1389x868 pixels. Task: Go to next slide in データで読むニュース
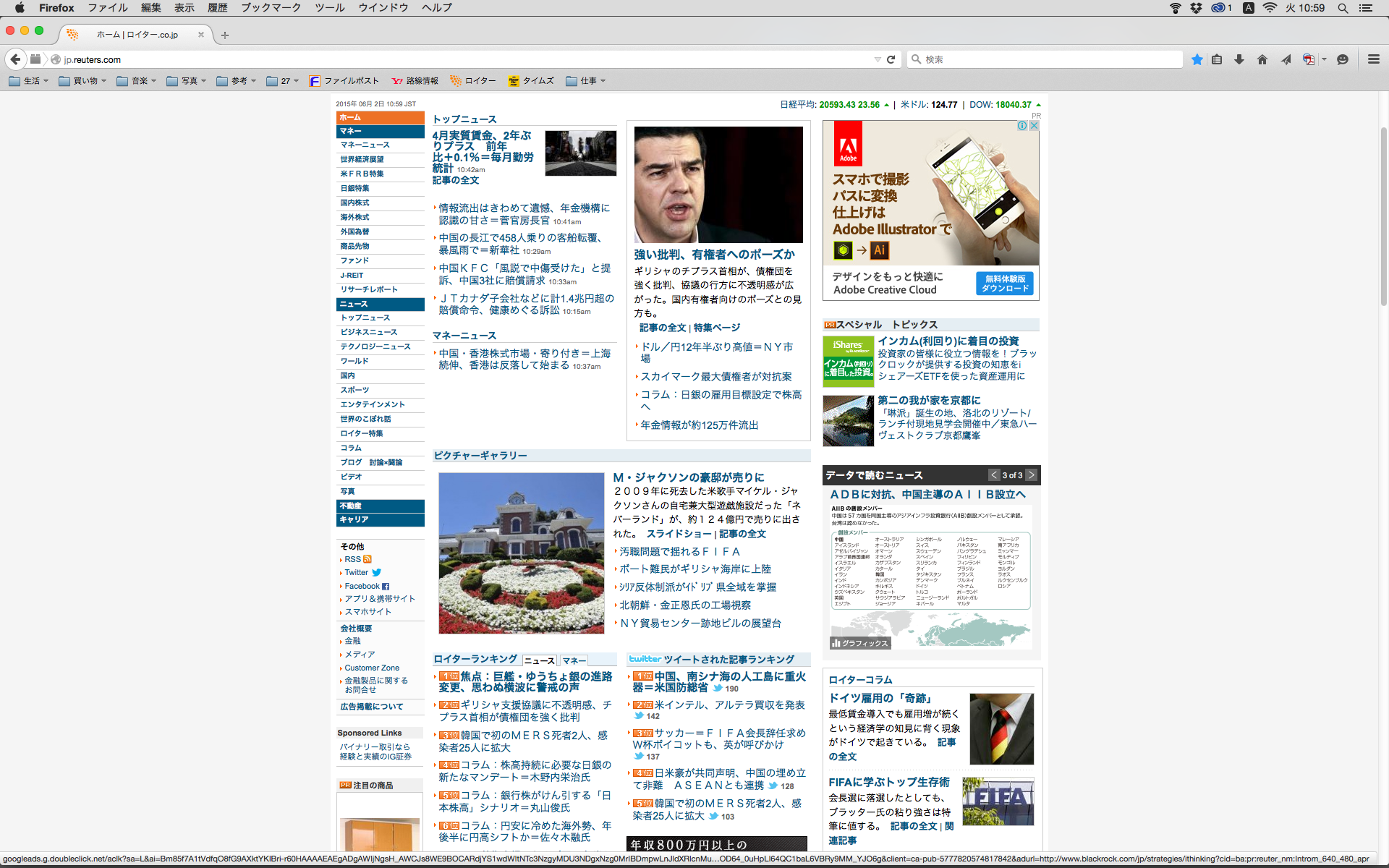coord(1032,475)
